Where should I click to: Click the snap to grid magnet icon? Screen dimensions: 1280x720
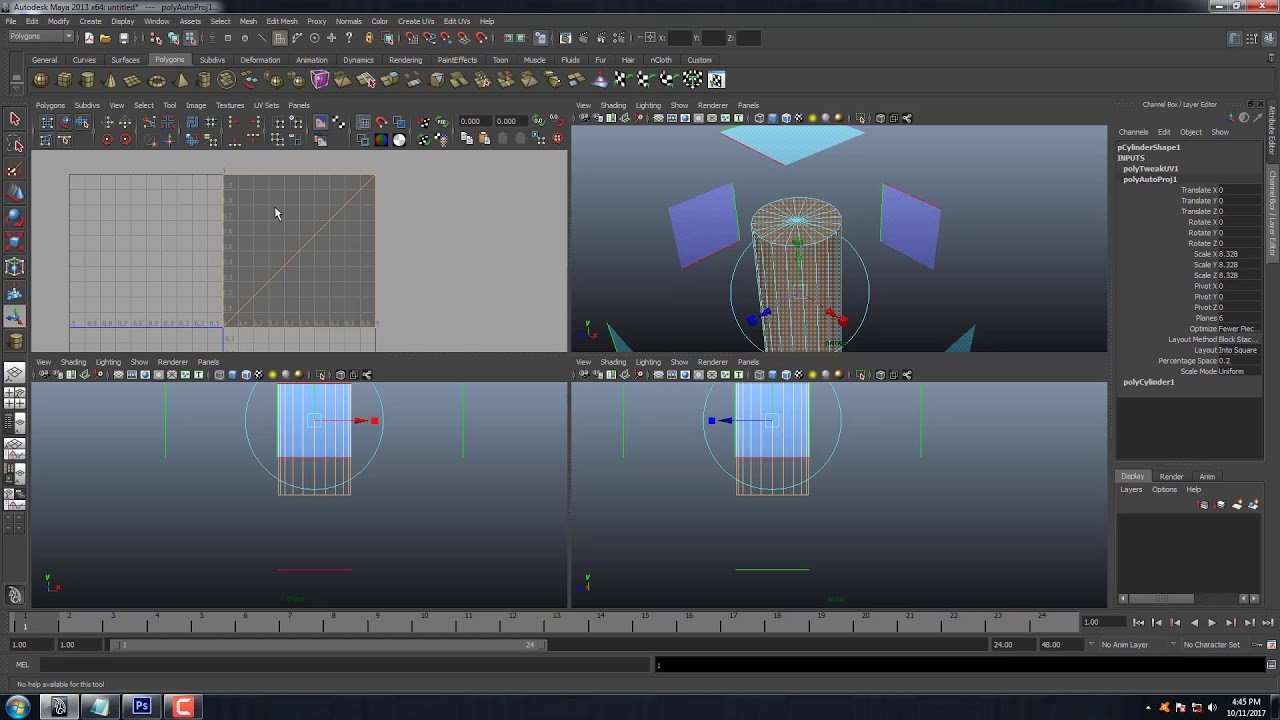(411, 38)
